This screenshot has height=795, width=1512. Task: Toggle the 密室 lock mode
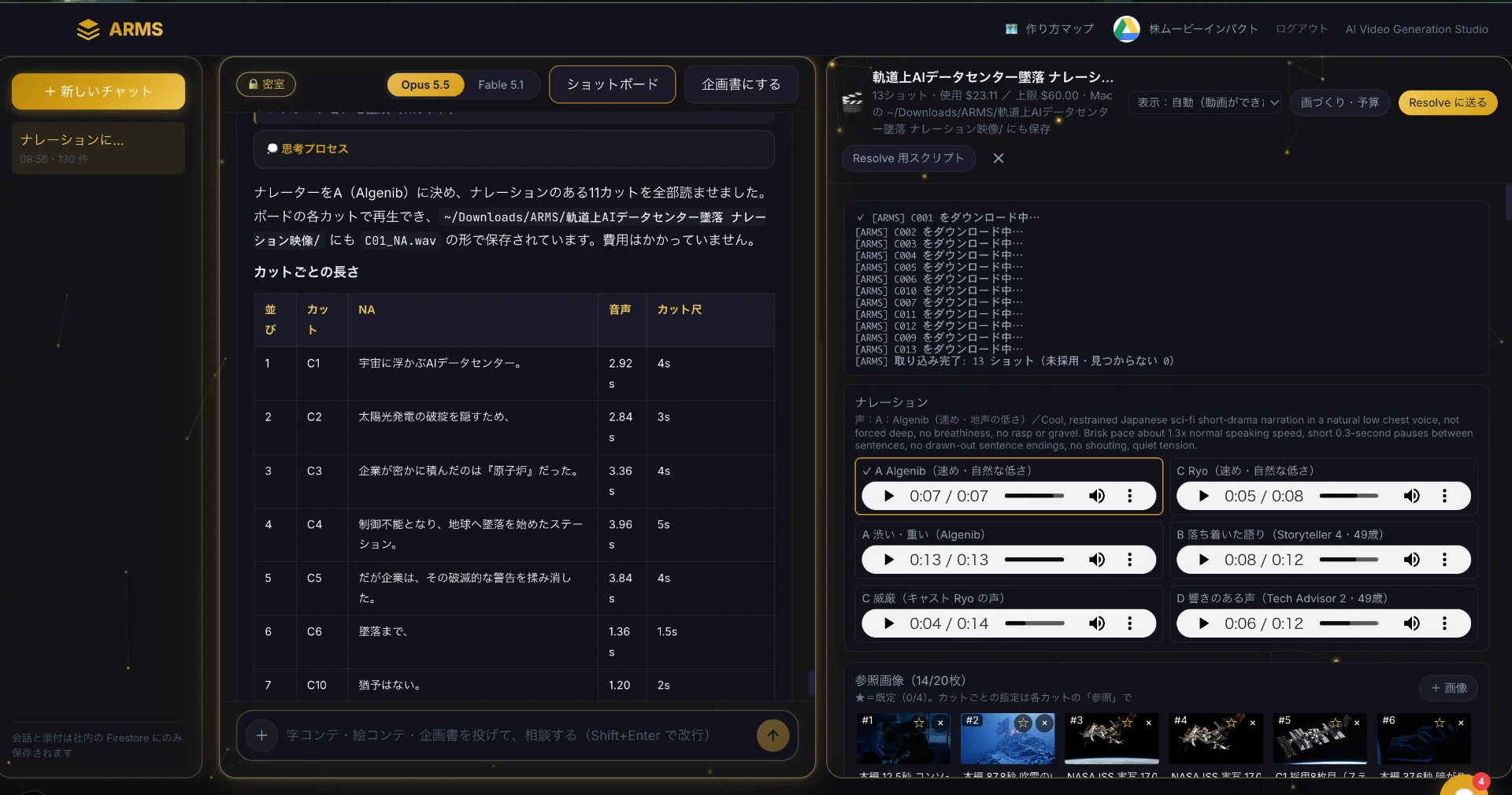coord(266,84)
